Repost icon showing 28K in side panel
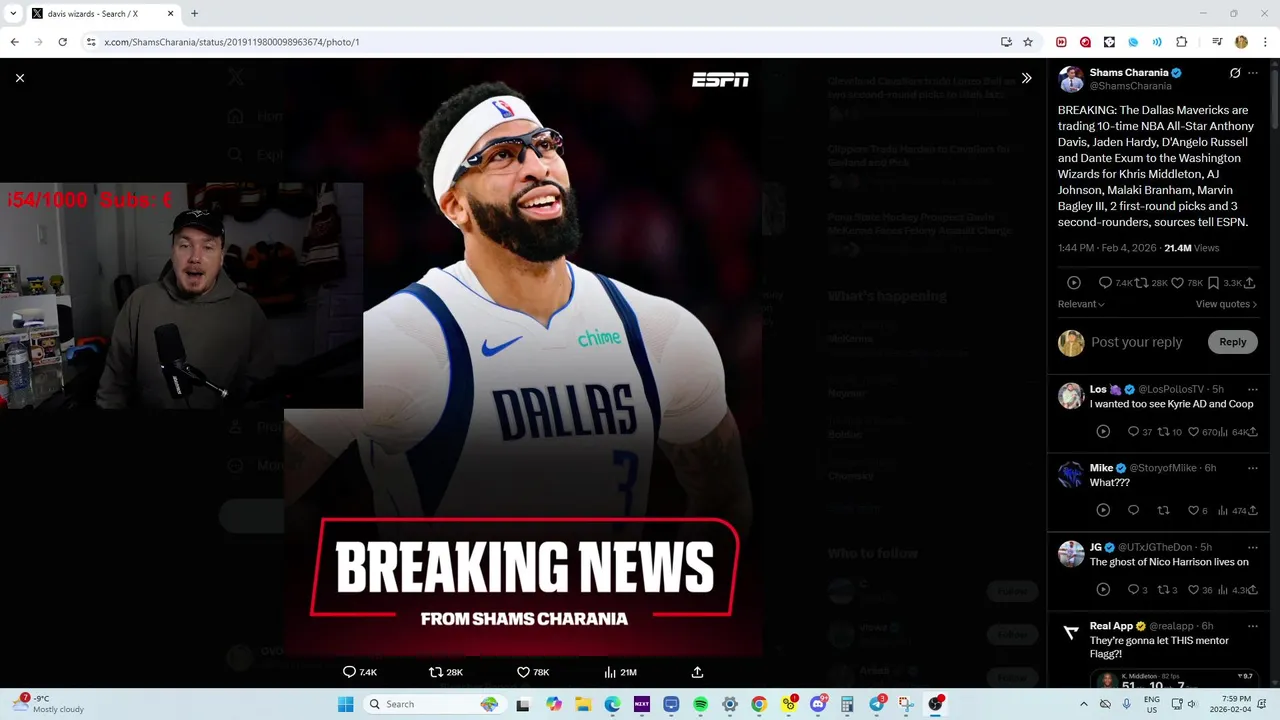This screenshot has width=1280, height=720. [x=1141, y=283]
